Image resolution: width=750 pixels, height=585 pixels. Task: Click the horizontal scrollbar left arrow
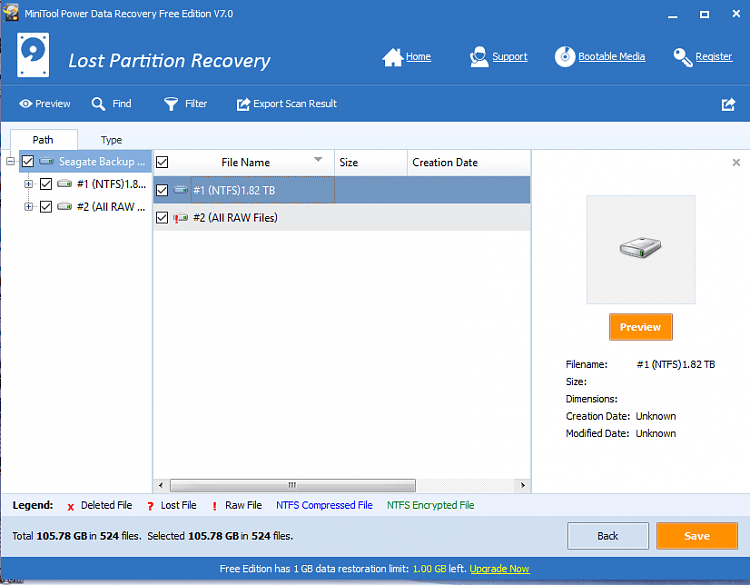pyautogui.click(x=161, y=486)
